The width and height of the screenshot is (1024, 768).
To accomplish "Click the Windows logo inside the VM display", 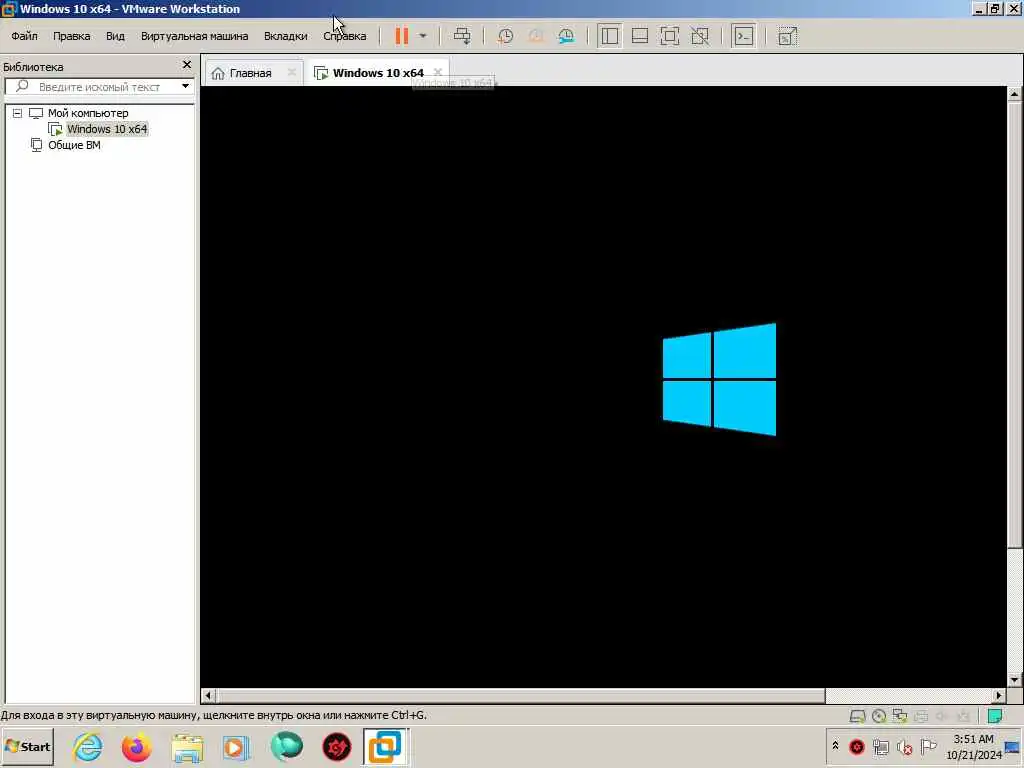I will [x=719, y=379].
